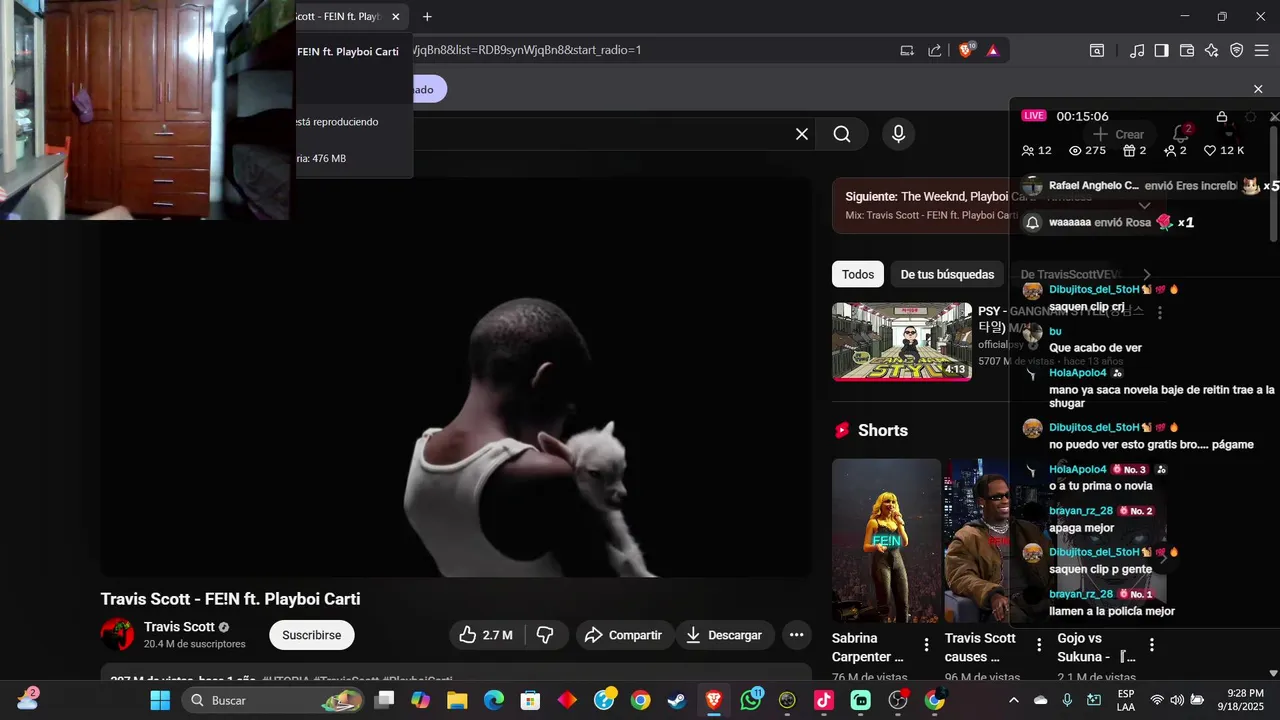
Task: Subscribe using the Suscribirse button
Action: click(x=311, y=635)
